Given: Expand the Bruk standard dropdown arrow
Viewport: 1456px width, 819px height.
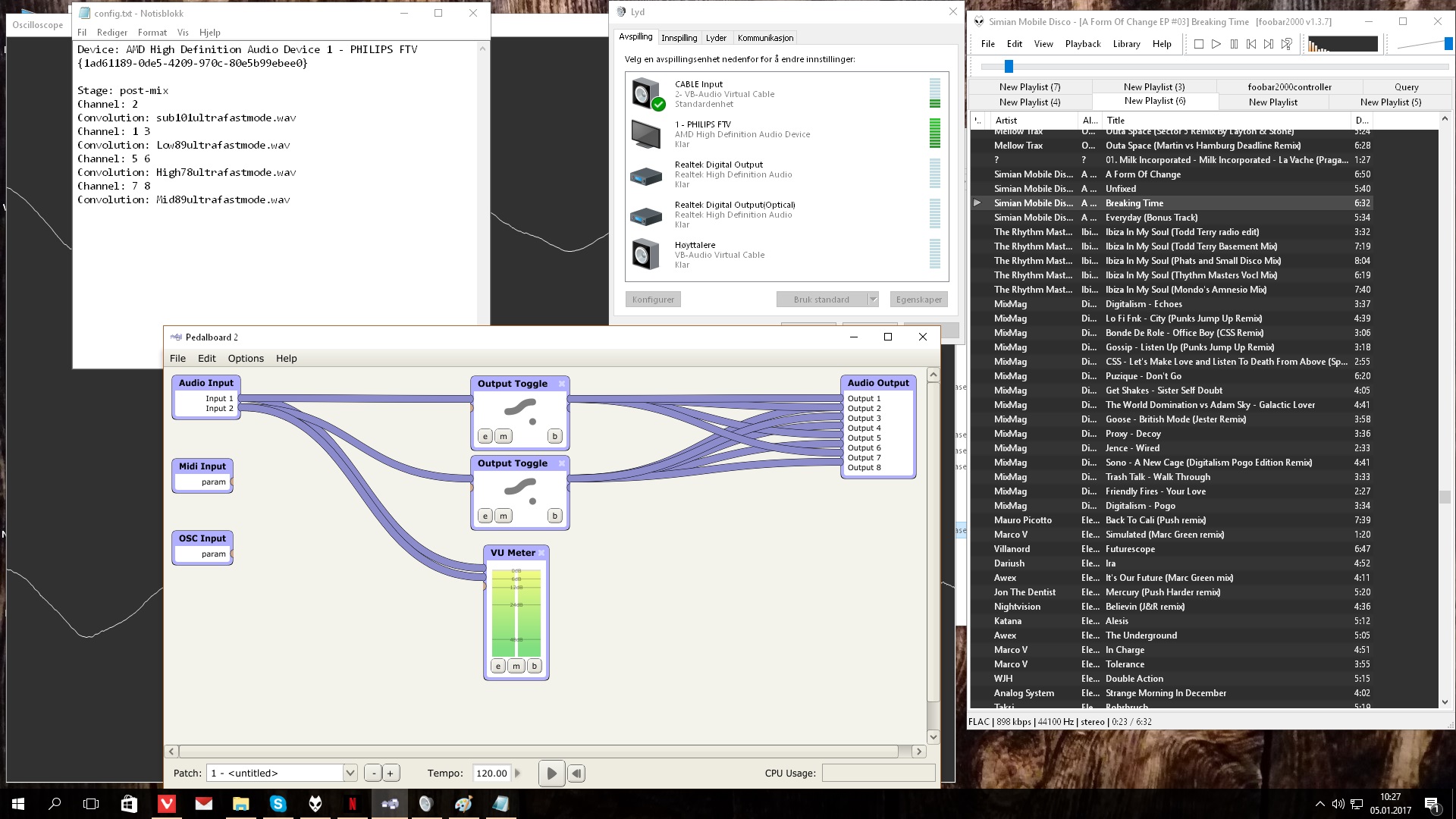Looking at the screenshot, I should coord(873,300).
